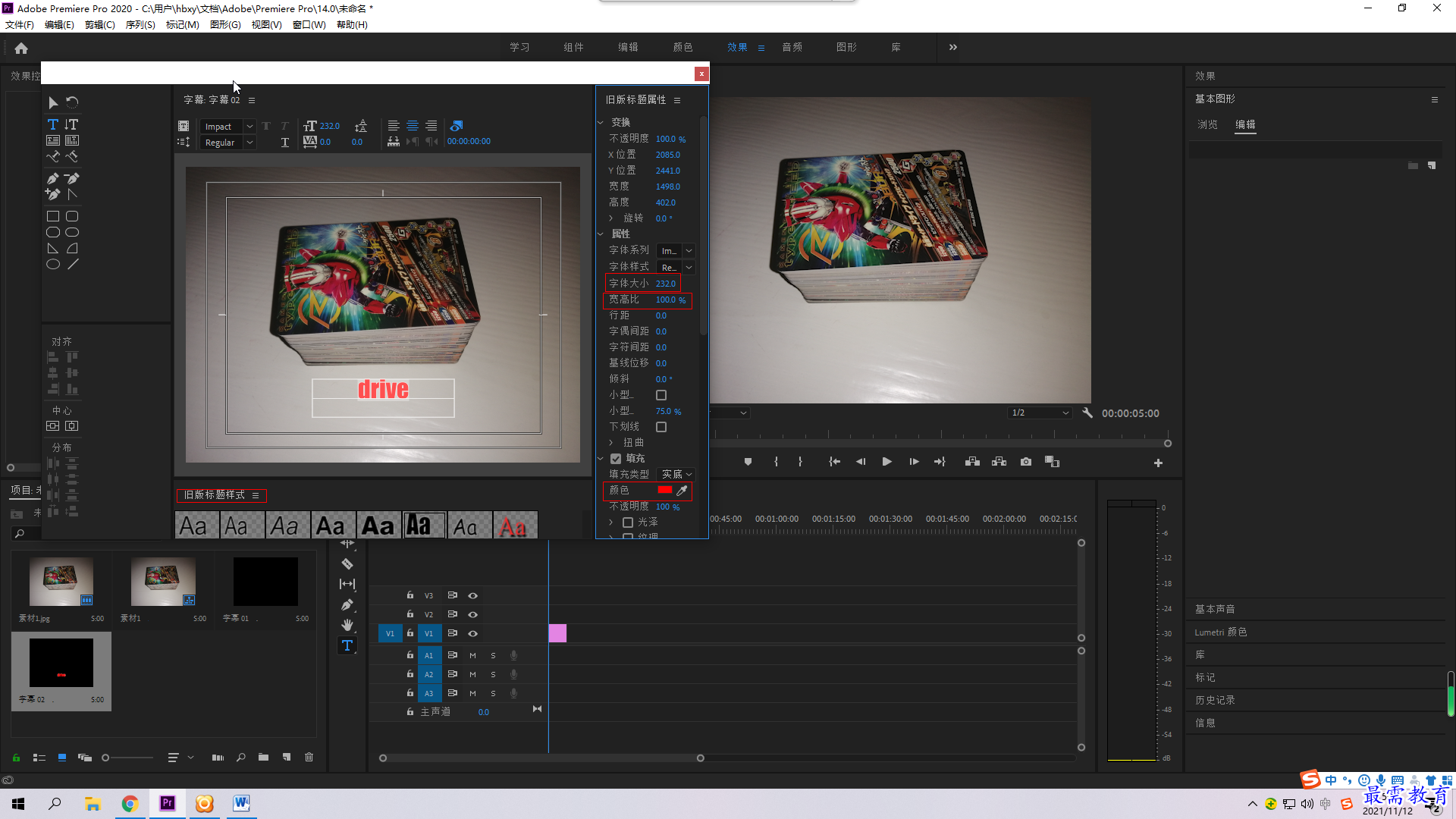This screenshot has width=1456, height=819.
Task: Select the Rectangle shape tool
Action: [52, 217]
